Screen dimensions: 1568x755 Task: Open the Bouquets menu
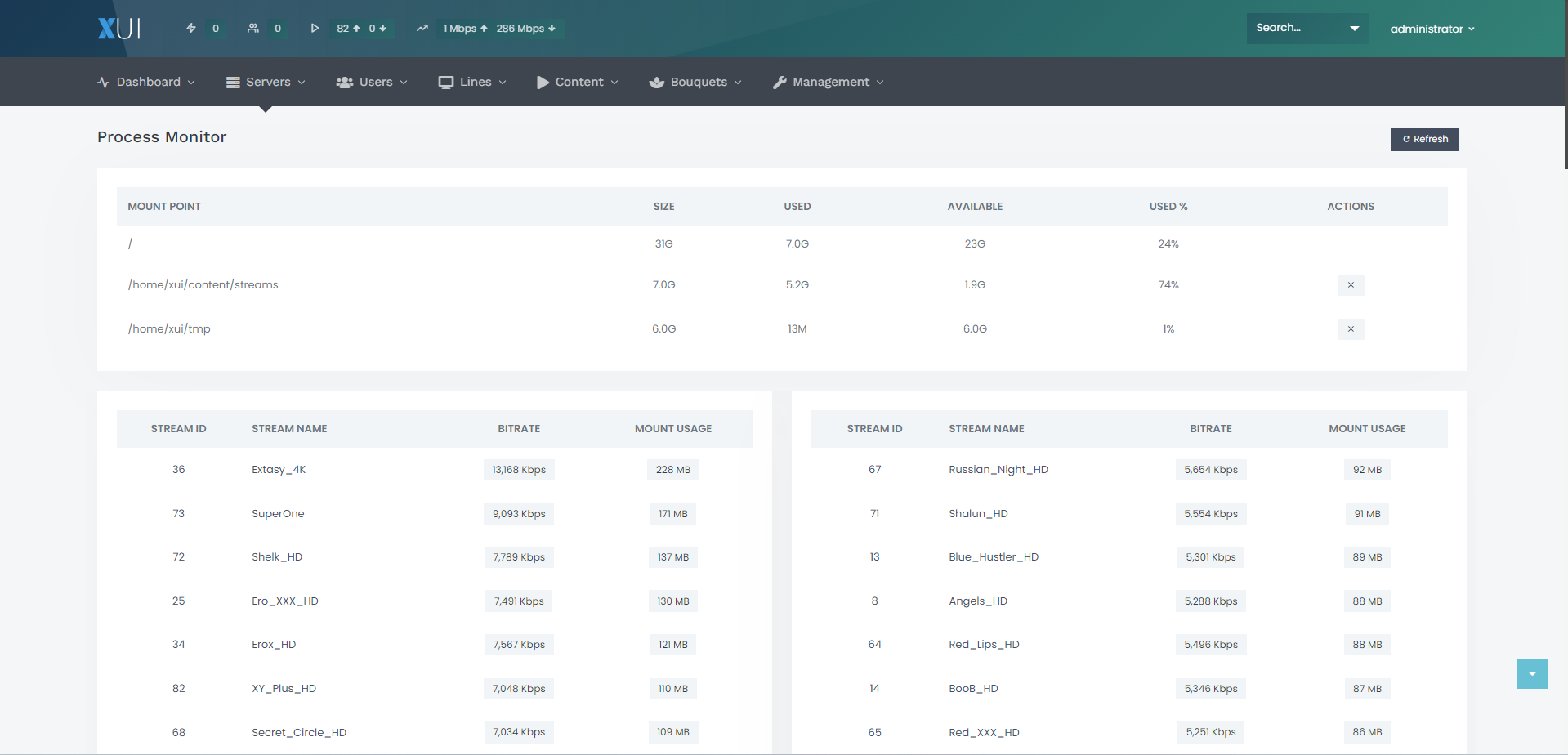[x=695, y=82]
